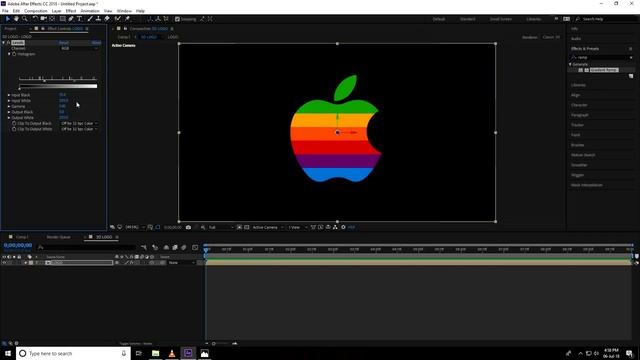This screenshot has height=360, width=640.
Task: Open the Composition menu
Action: [36, 11]
